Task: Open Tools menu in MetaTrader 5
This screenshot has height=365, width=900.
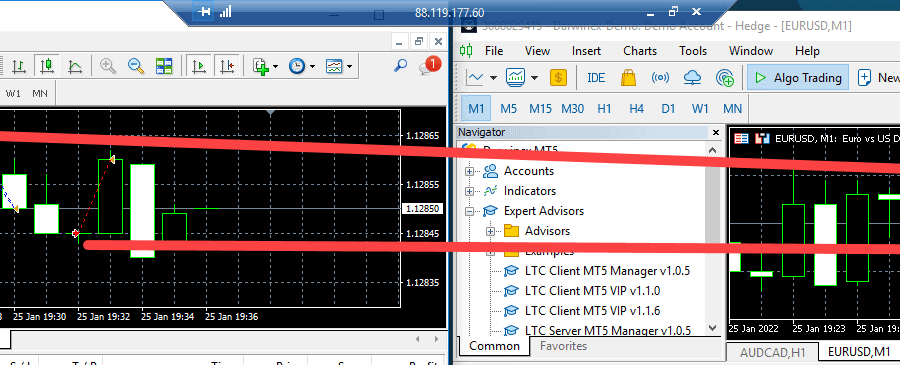Action: (693, 51)
